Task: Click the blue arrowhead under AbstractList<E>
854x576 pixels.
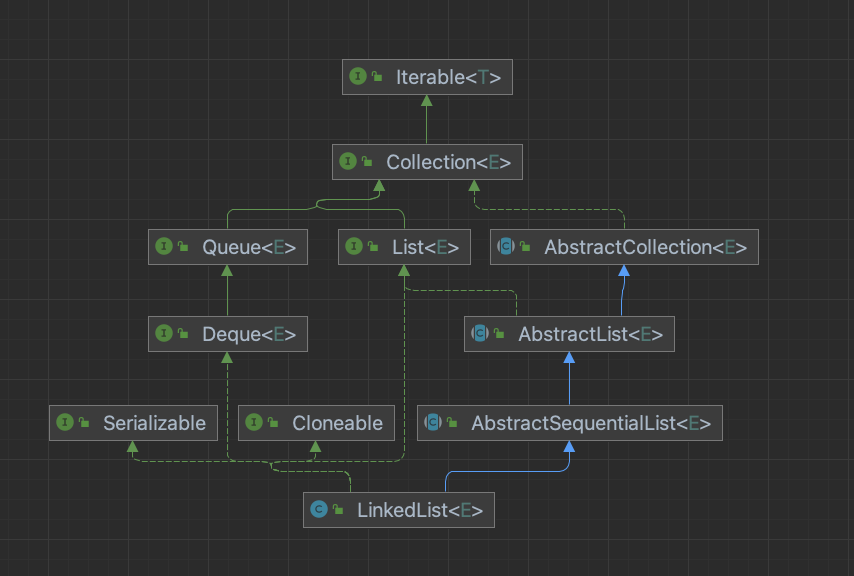Action: click(569, 358)
